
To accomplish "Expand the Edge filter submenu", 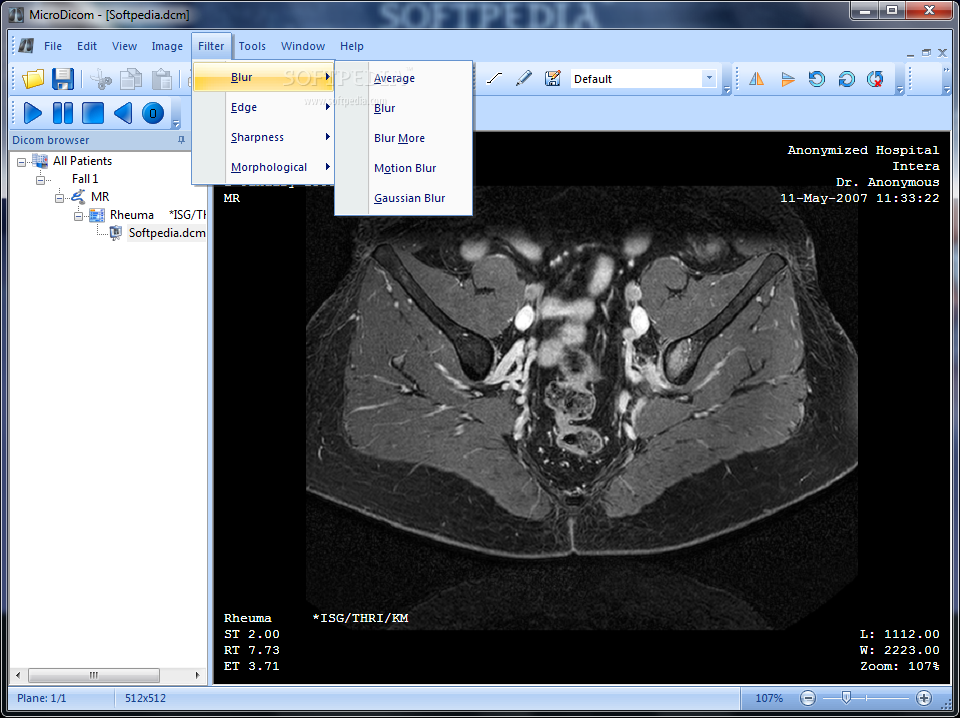I will point(263,107).
